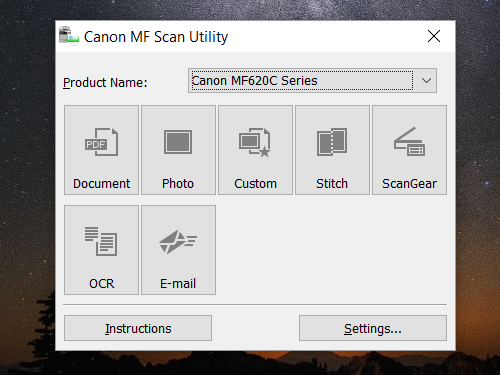Screen dimensions: 500x375
Task: Expand the Product Name dropdown arrow
Action: [x=426, y=81]
